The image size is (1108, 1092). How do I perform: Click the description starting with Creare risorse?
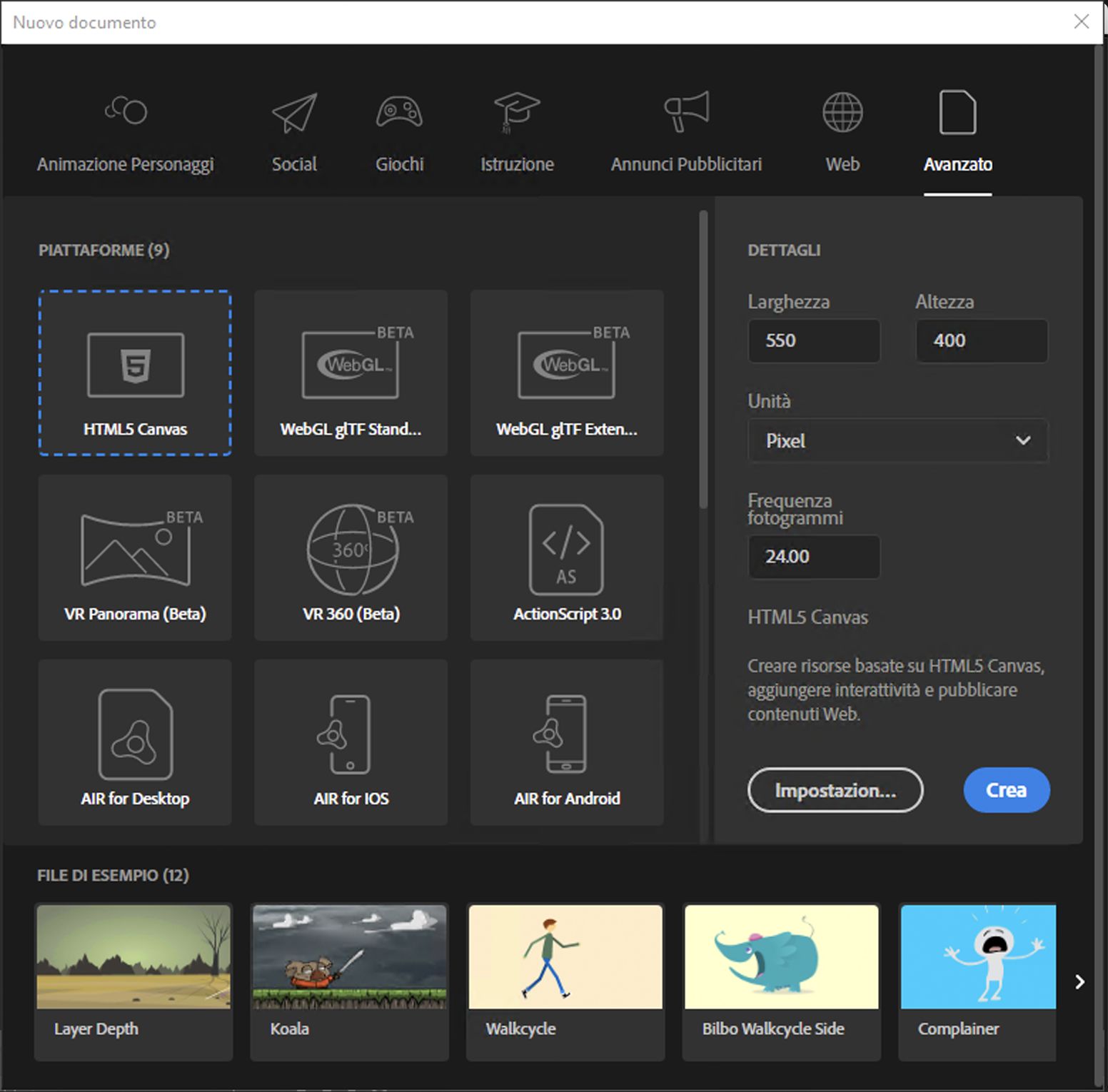click(x=896, y=690)
